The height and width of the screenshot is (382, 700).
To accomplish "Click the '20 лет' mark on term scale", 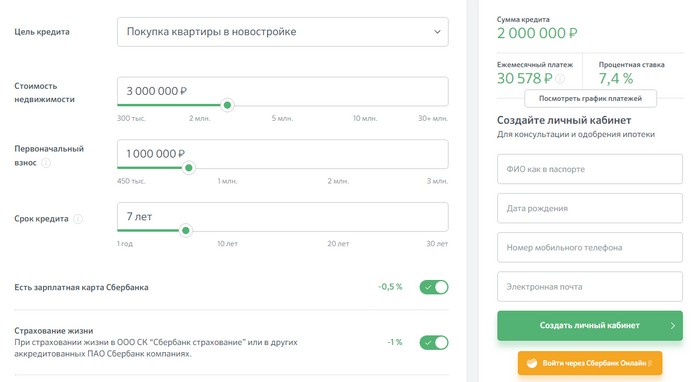I will [338, 244].
